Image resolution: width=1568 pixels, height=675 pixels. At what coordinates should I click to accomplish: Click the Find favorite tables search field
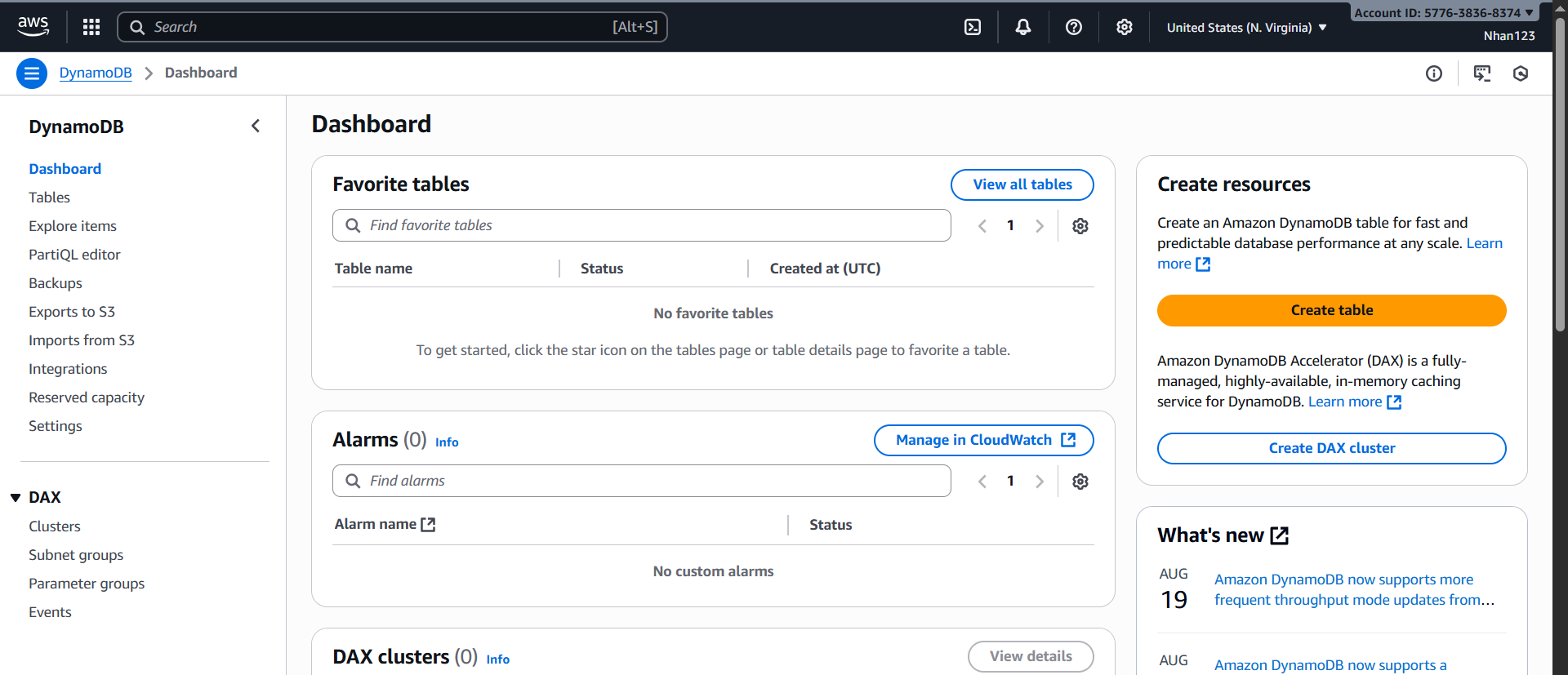(x=641, y=225)
